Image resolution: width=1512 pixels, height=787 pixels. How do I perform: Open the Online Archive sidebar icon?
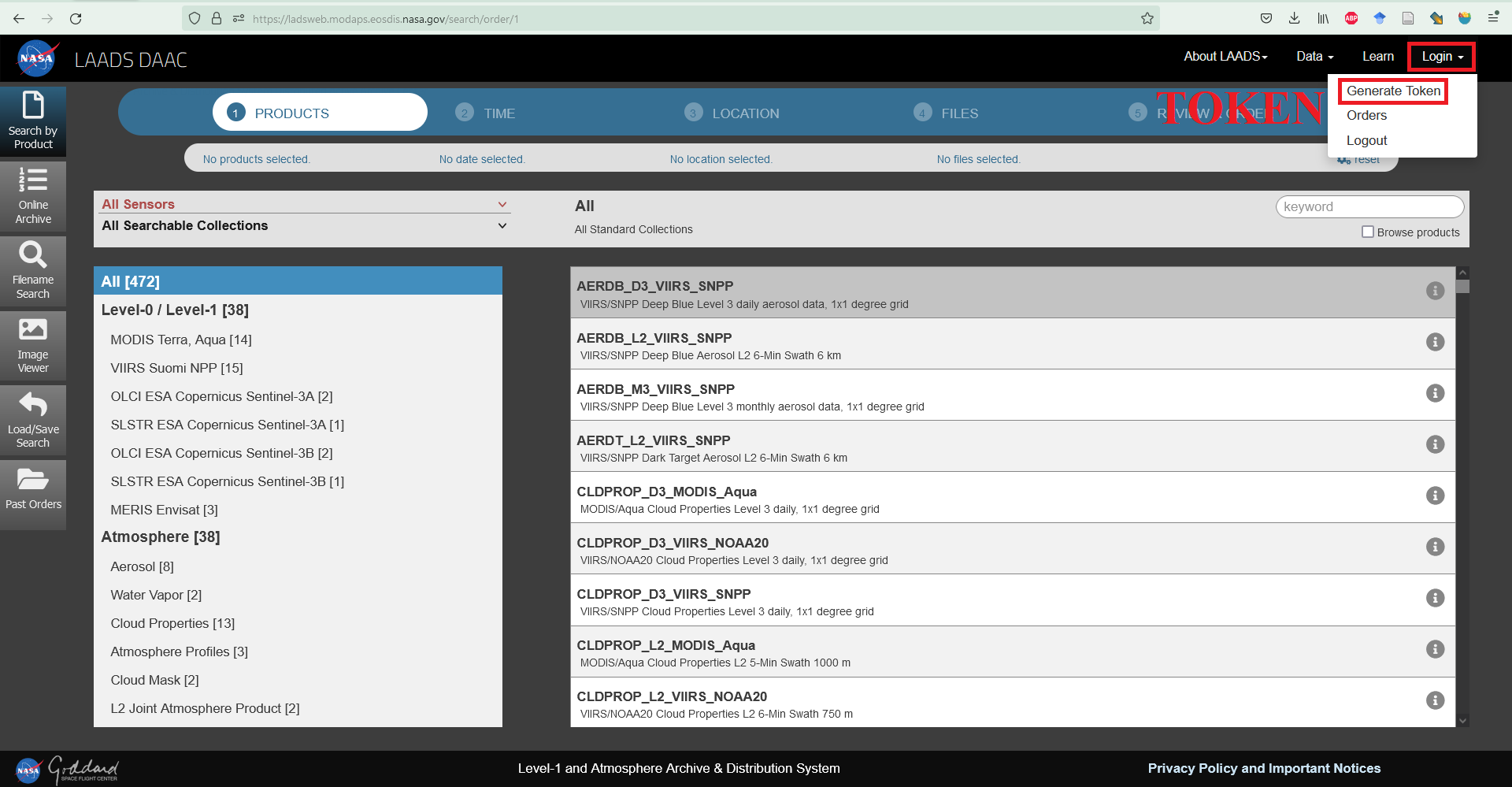point(33,196)
